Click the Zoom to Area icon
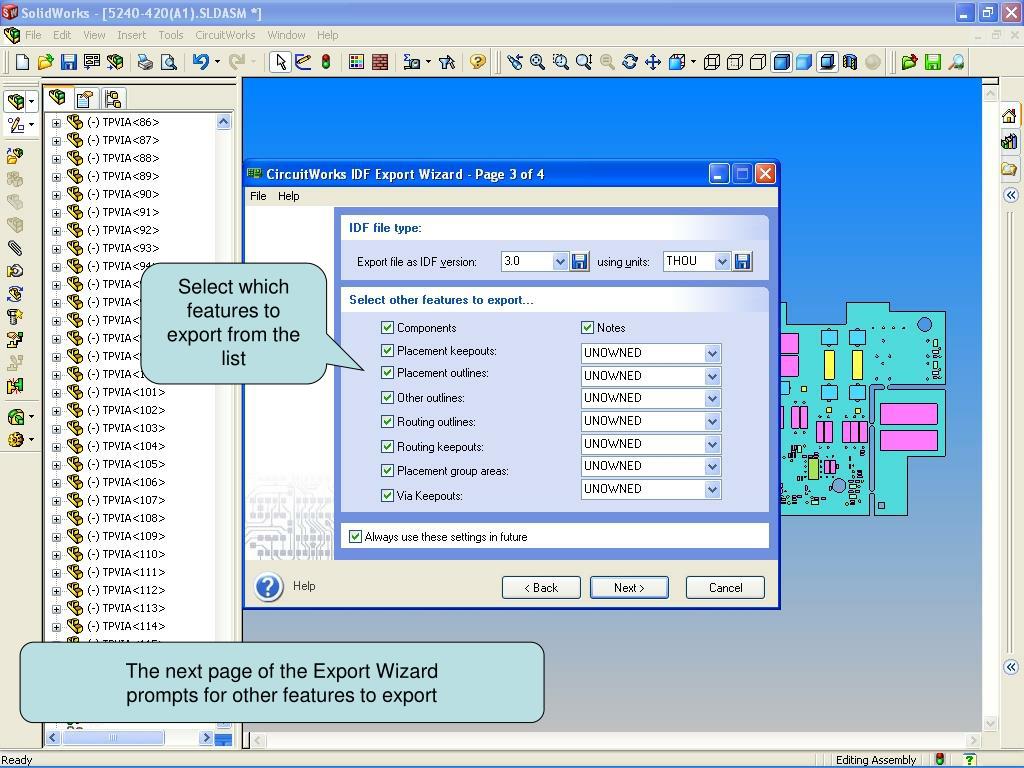 [x=560, y=62]
